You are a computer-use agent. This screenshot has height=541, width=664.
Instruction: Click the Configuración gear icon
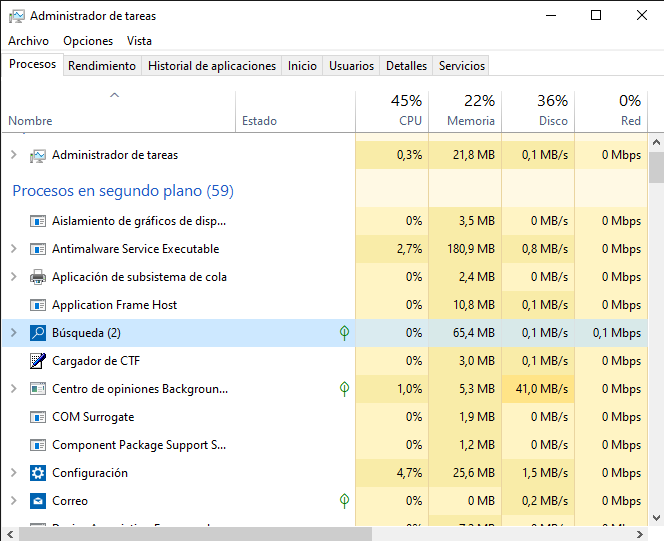tap(38, 473)
